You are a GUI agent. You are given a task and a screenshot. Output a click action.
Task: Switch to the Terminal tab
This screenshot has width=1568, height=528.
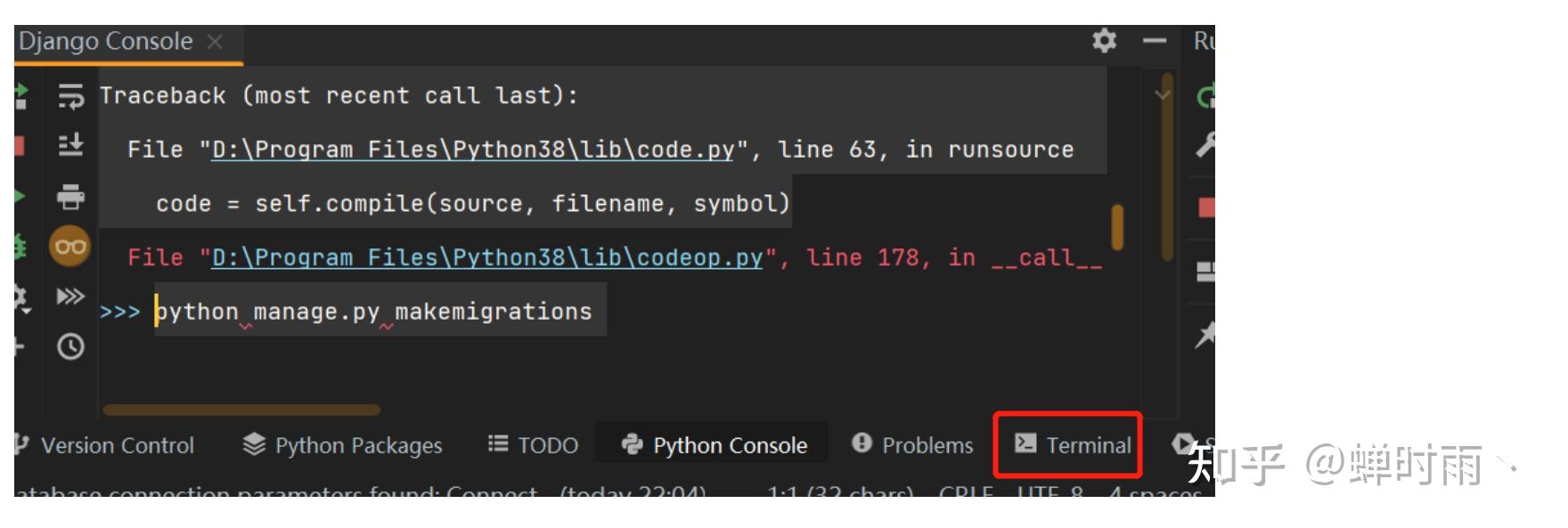tap(1067, 445)
